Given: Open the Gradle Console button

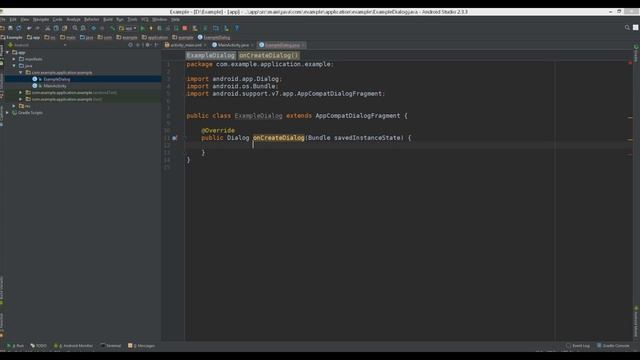Looking at the screenshot, I should pyautogui.click(x=613, y=346).
